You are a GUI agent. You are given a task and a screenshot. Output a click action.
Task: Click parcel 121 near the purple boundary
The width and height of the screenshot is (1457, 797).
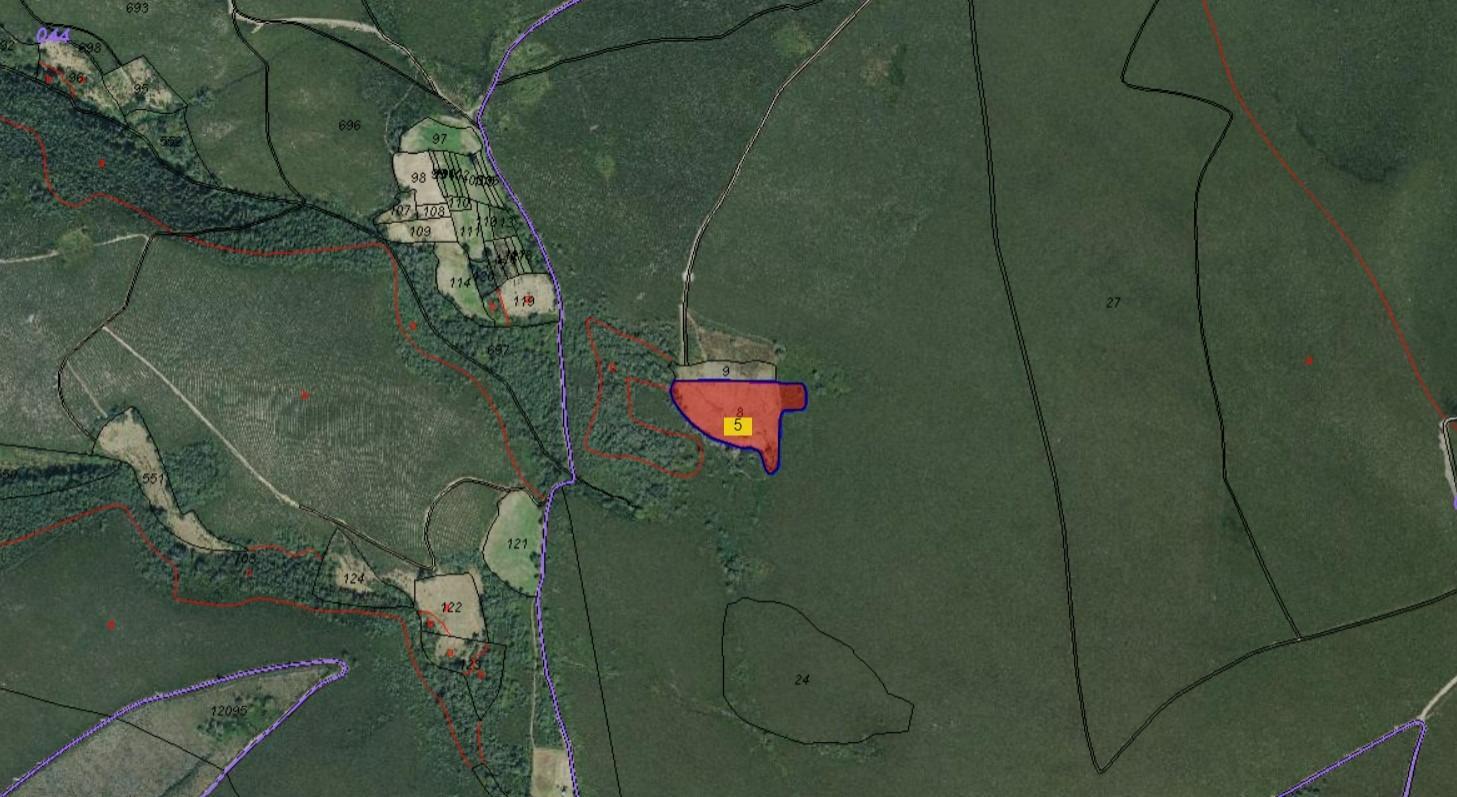517,544
